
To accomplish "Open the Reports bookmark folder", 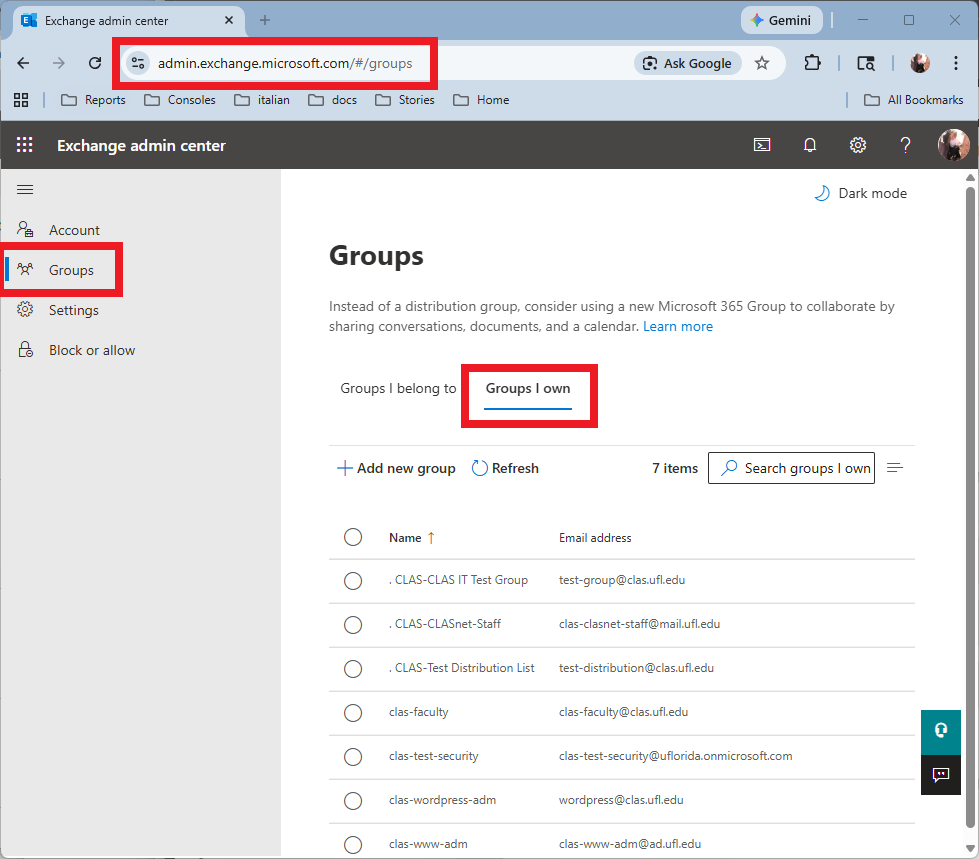I will [x=93, y=100].
